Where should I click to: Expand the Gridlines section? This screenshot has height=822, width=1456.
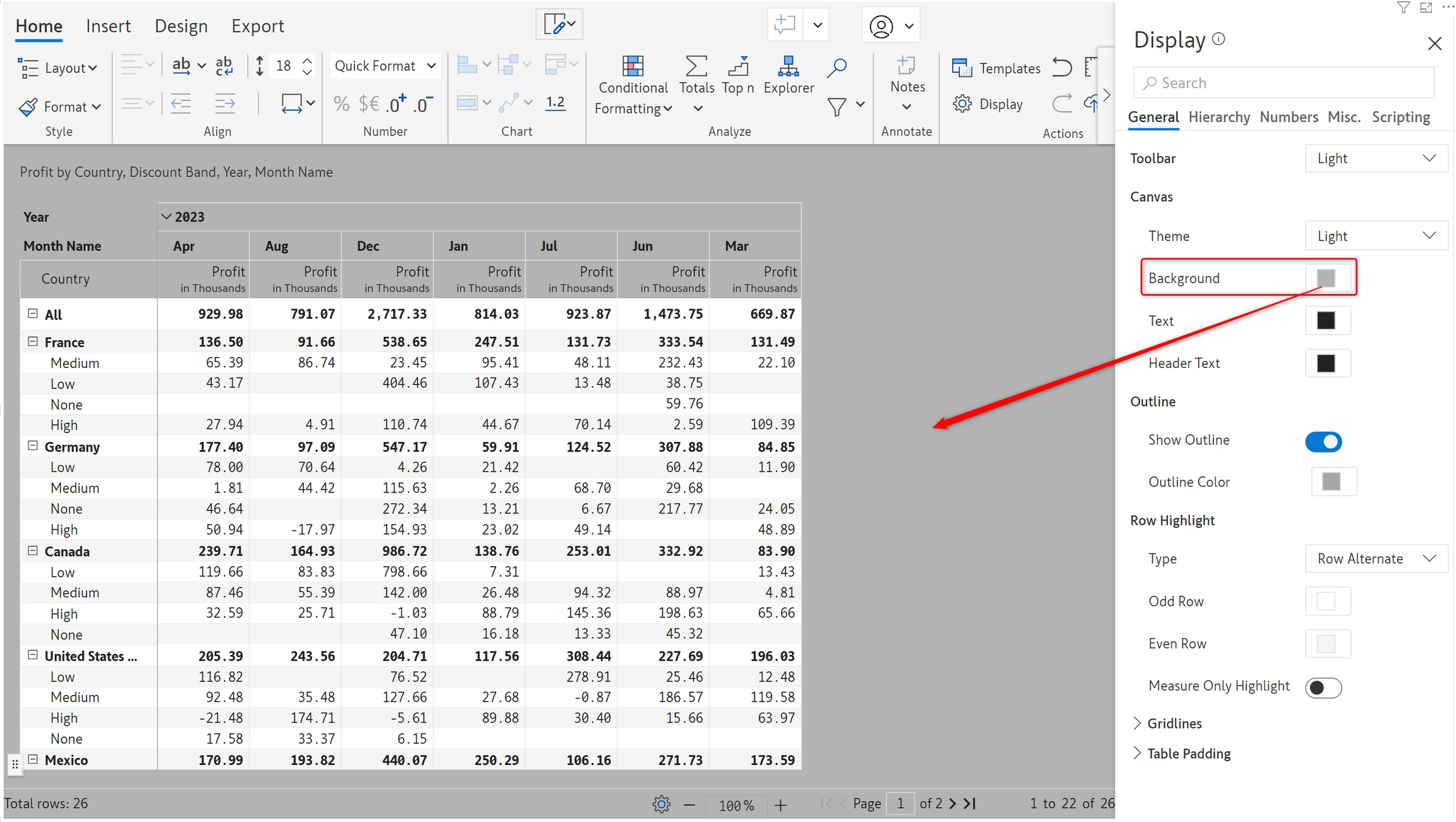[x=1174, y=723]
